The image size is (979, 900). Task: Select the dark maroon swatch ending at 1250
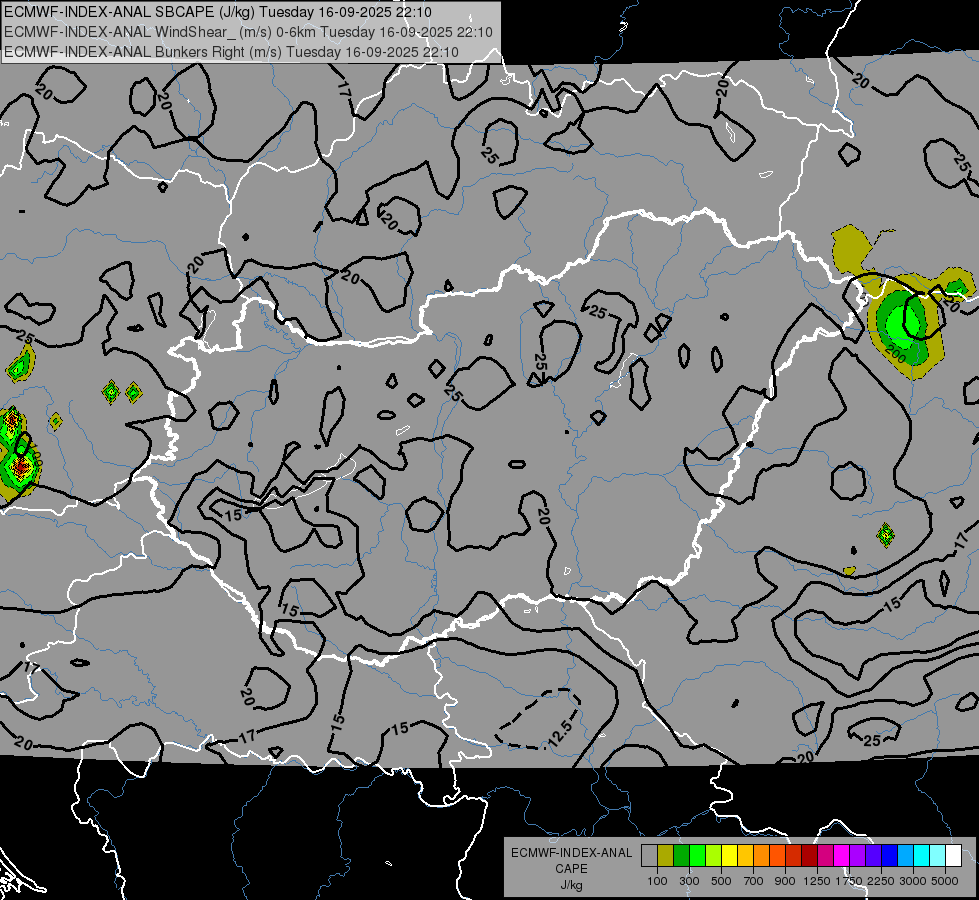[810, 855]
